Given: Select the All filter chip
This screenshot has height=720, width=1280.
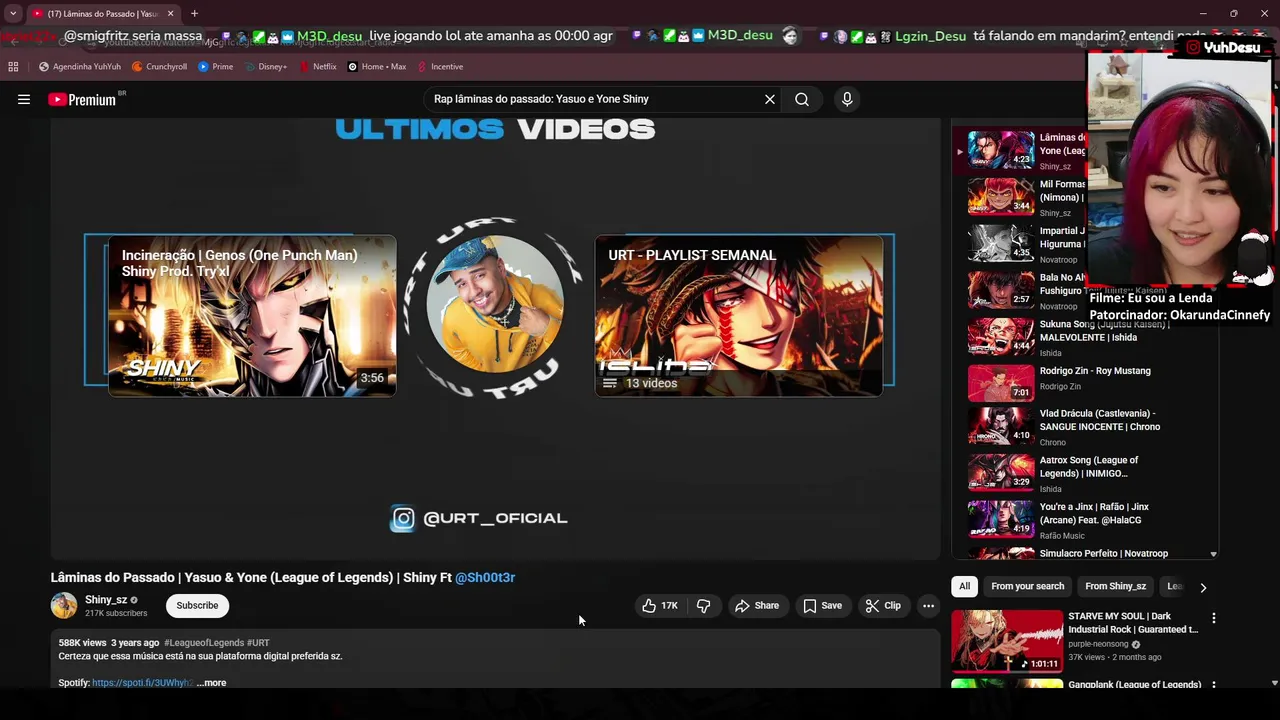Looking at the screenshot, I should [964, 586].
